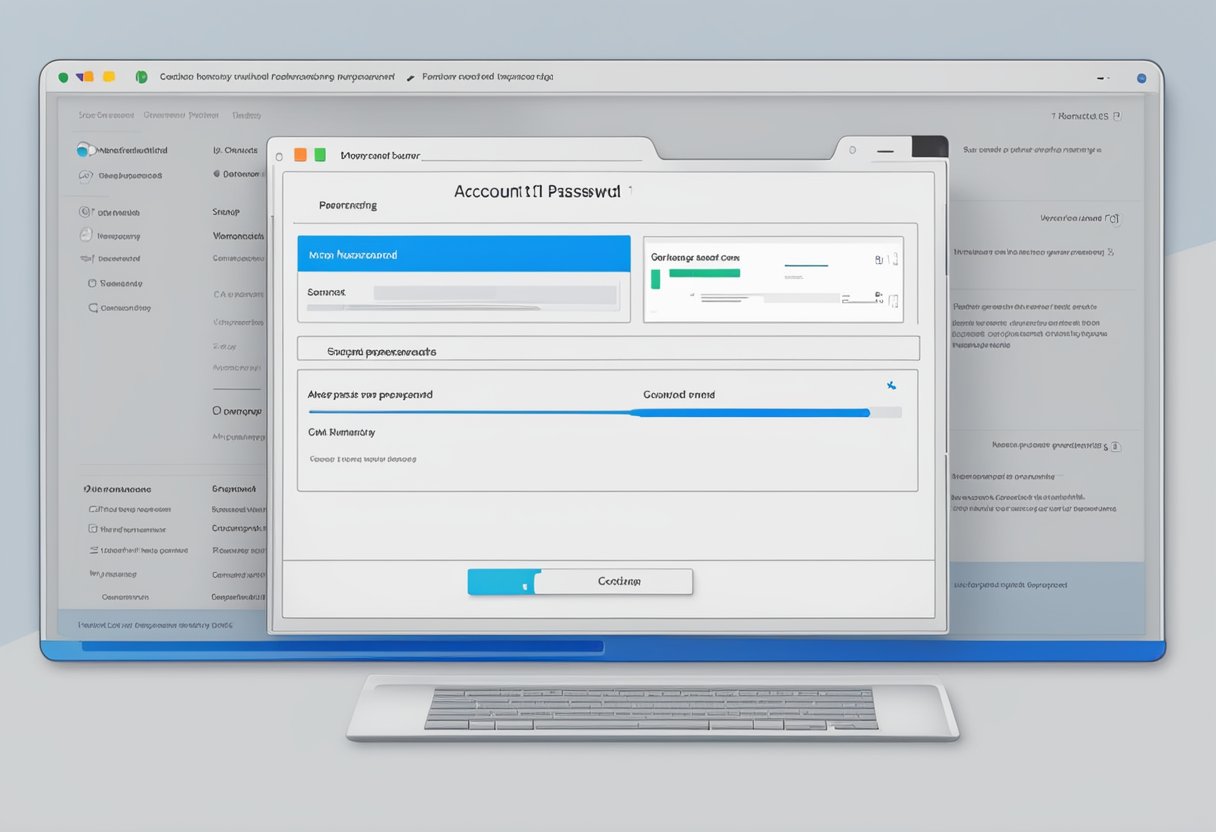
Task: Click the blue circle at far right of top bar
Action: pos(1141,77)
